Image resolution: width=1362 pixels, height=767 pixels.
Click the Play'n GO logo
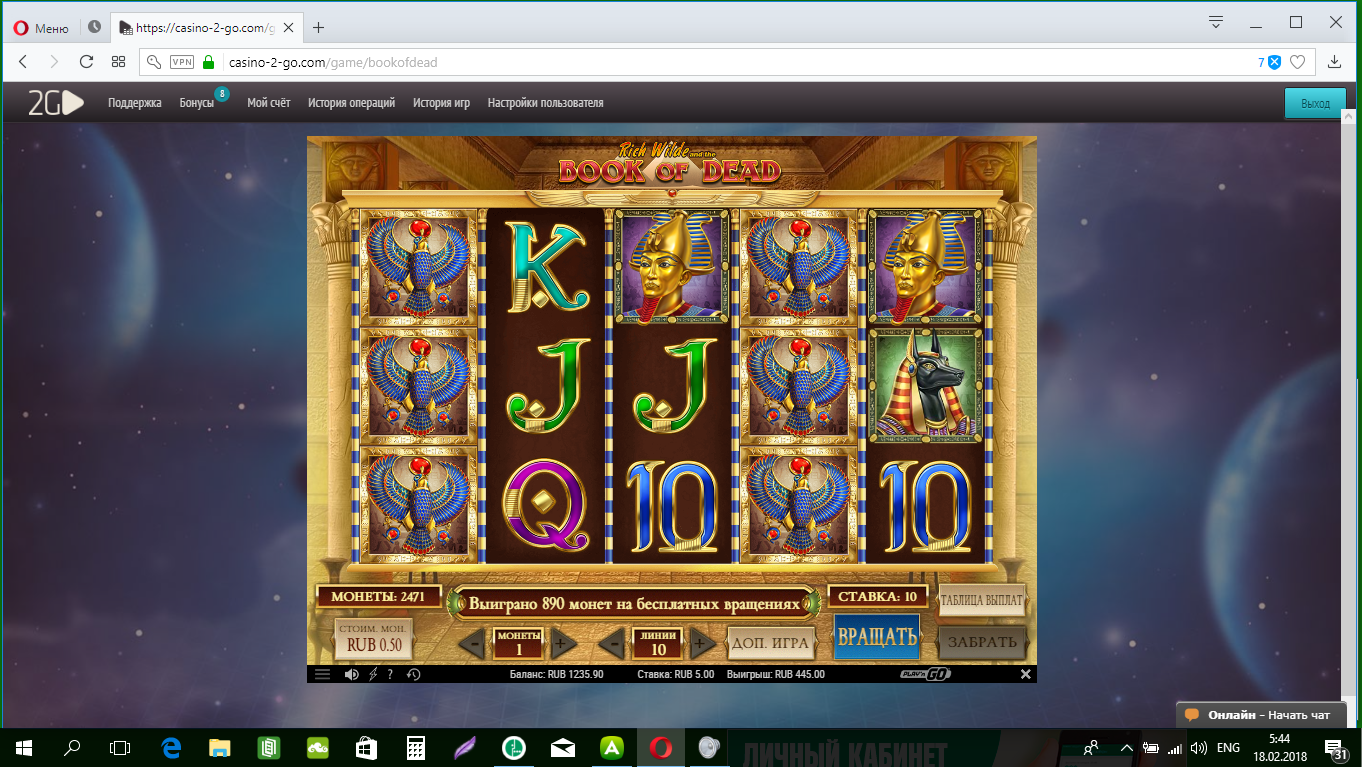(x=926, y=674)
